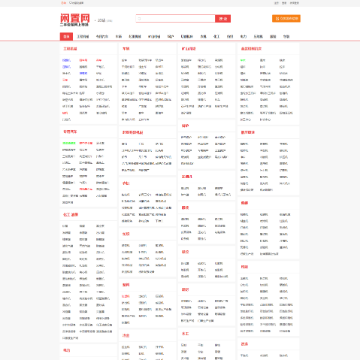Open the red heading of the top-left category card
The image size is (360, 360).
[x=70, y=49]
